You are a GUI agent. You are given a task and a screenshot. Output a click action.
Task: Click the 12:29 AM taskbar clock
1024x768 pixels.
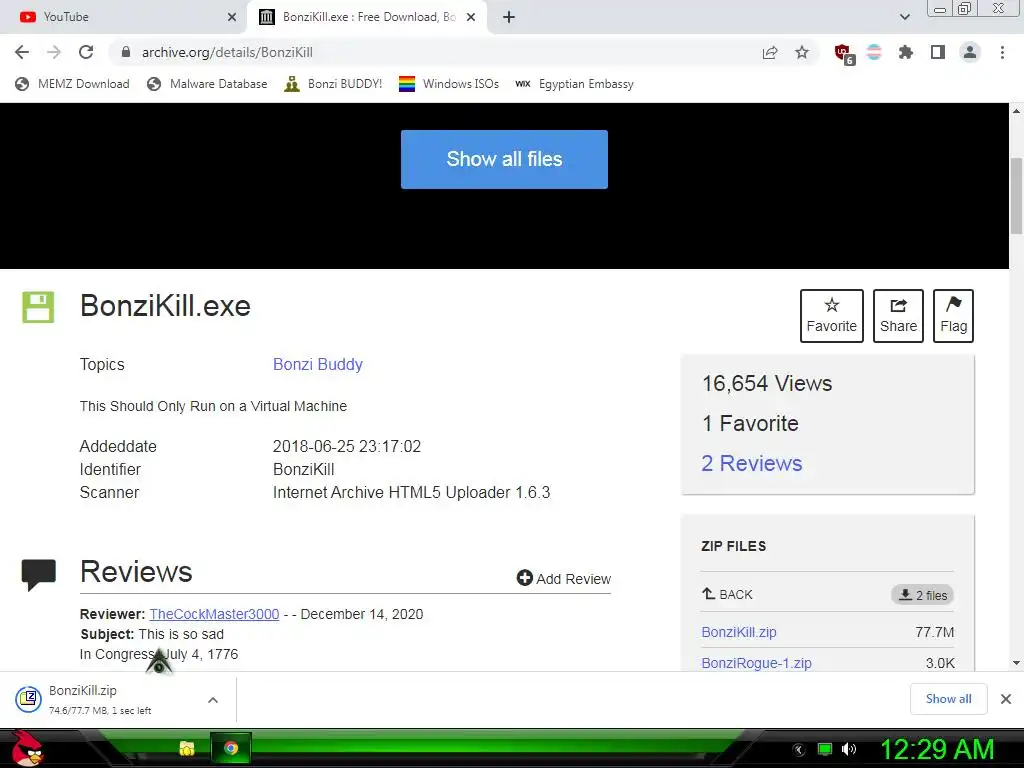point(936,749)
